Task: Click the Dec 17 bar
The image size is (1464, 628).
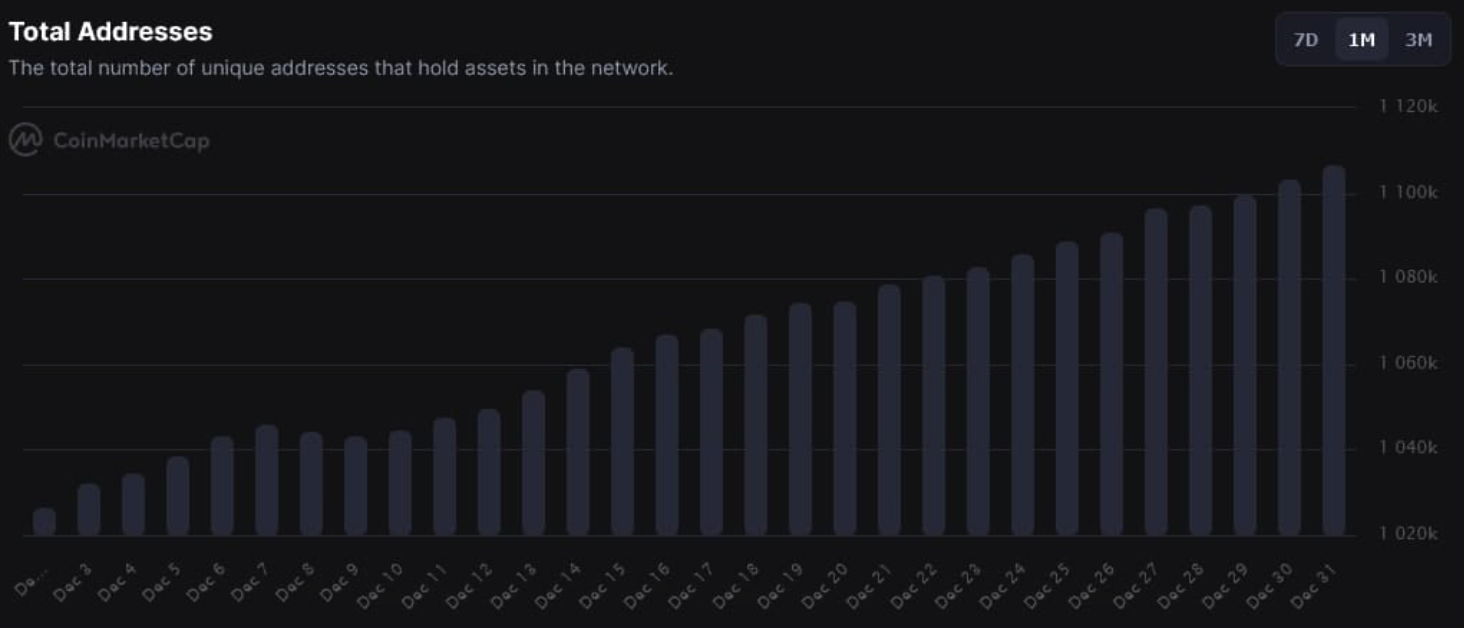Action: coord(711,431)
